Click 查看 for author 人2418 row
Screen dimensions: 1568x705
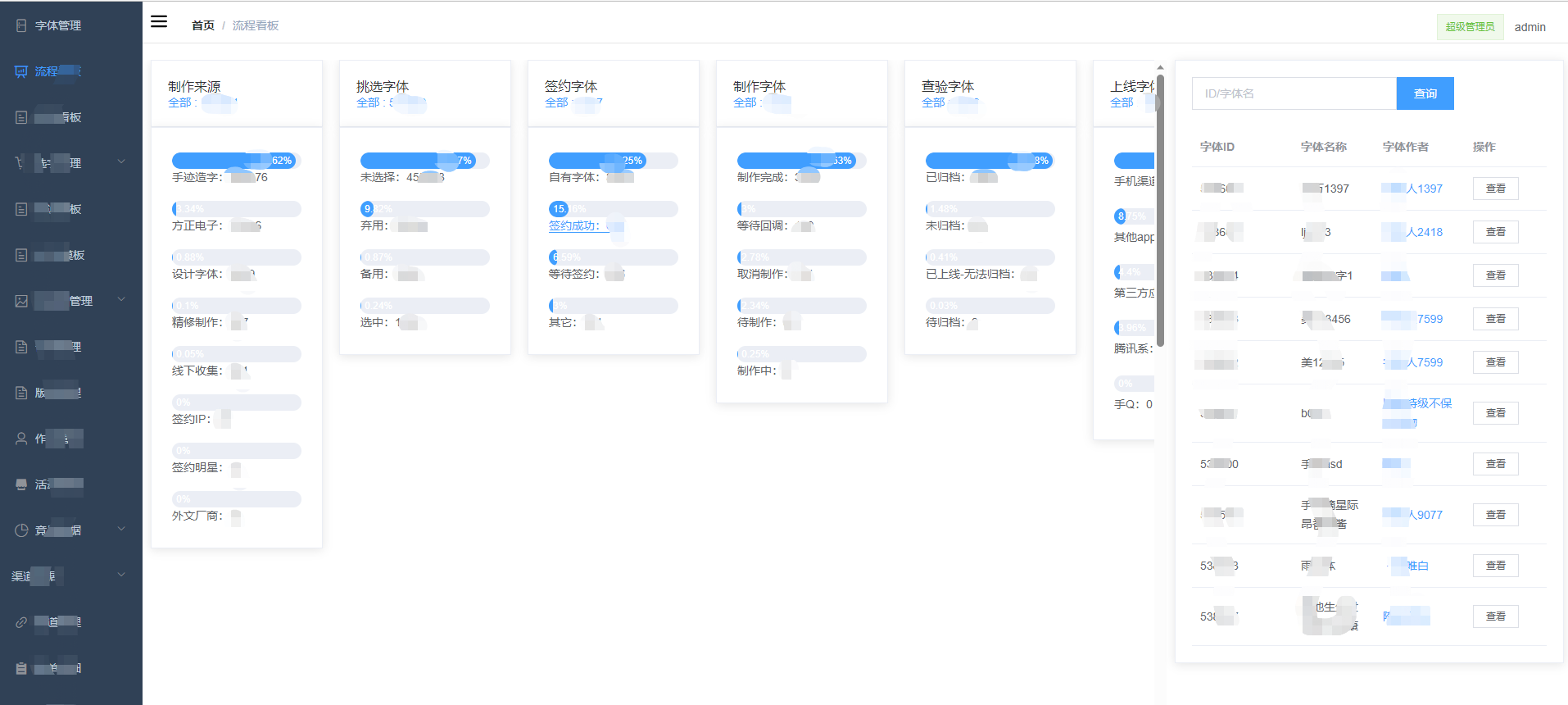[x=1495, y=232]
